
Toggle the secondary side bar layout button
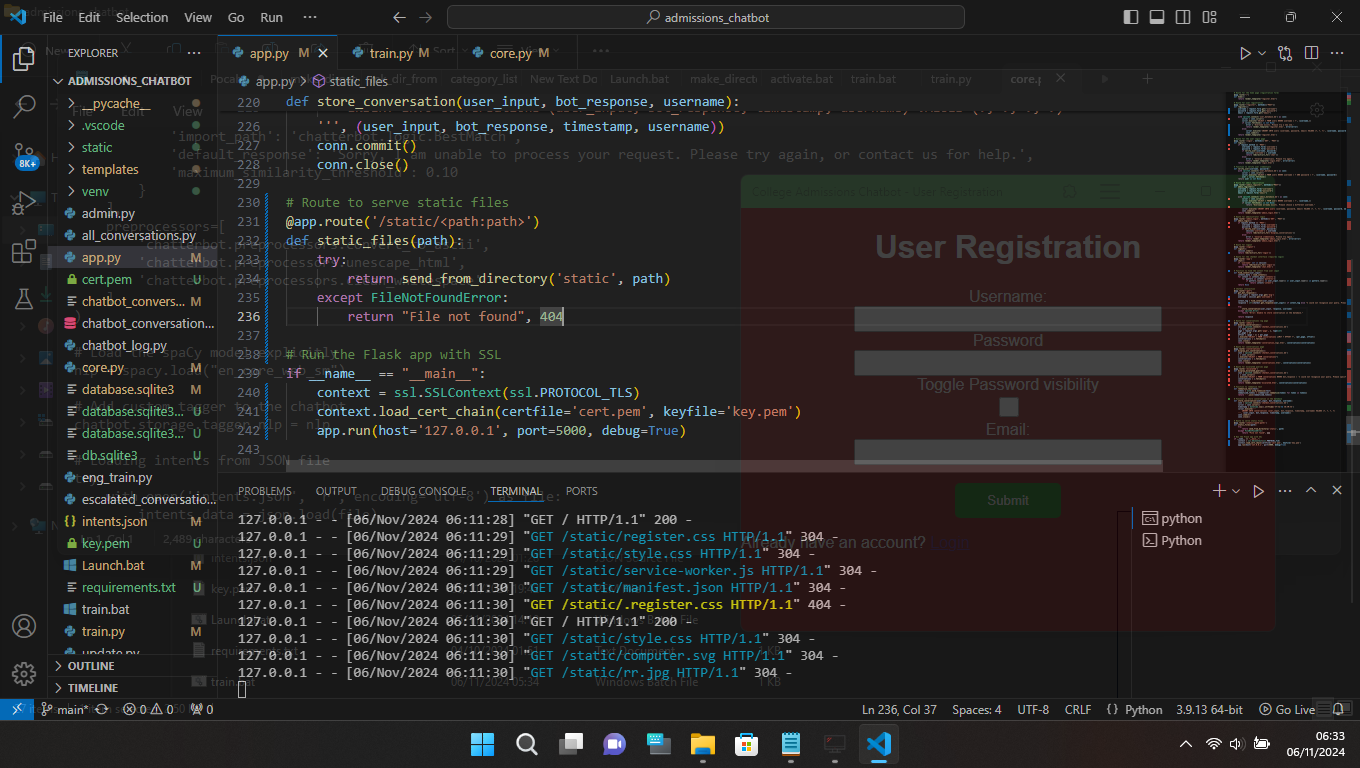[x=1183, y=17]
